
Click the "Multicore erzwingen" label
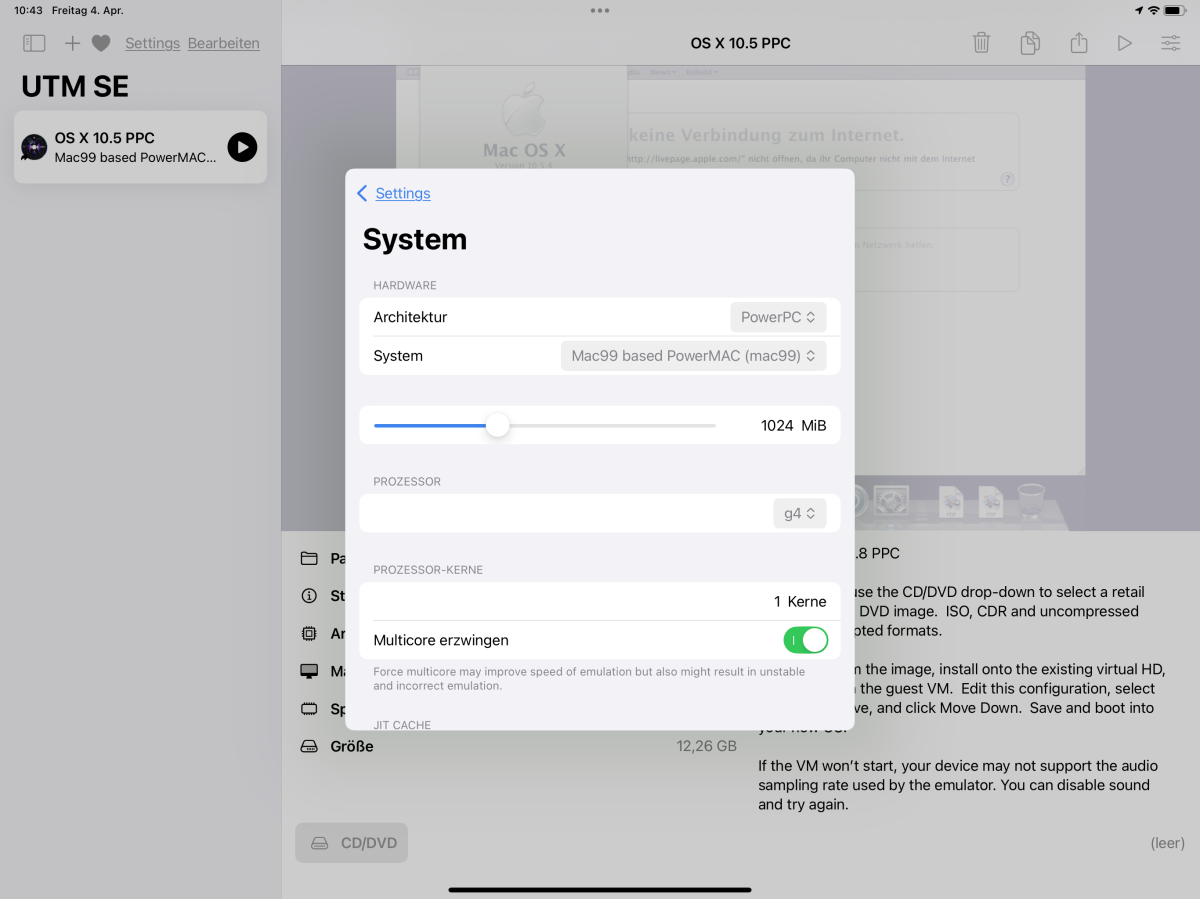[x=441, y=640]
